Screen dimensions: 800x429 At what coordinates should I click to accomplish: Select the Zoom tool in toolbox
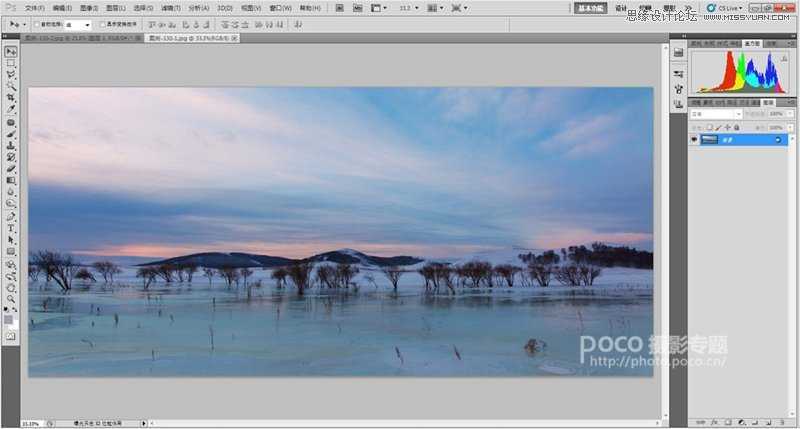(11, 299)
